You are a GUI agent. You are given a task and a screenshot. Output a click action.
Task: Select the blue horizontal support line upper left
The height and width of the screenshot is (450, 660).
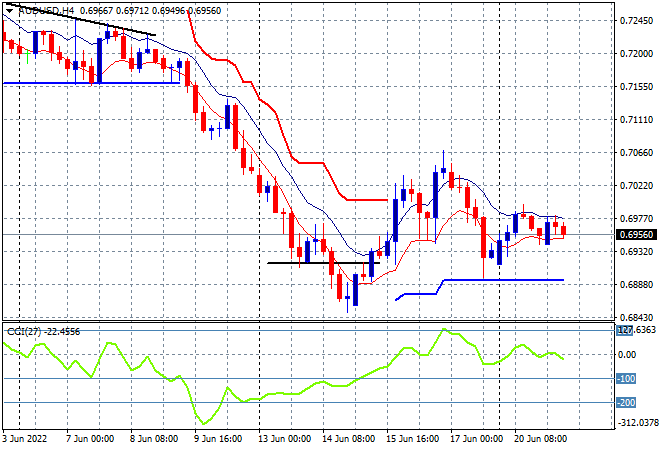[90, 83]
